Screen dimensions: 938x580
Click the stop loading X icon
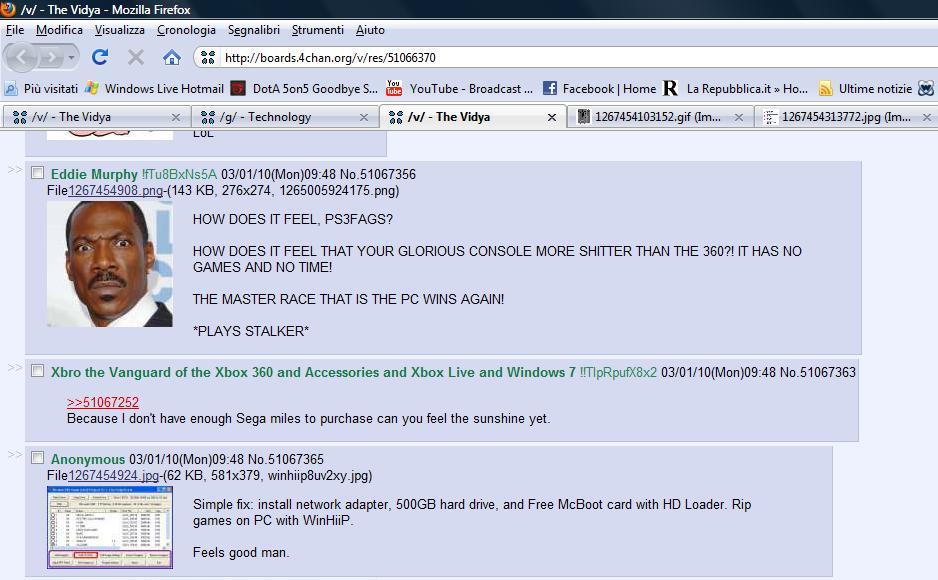pyautogui.click(x=136, y=57)
